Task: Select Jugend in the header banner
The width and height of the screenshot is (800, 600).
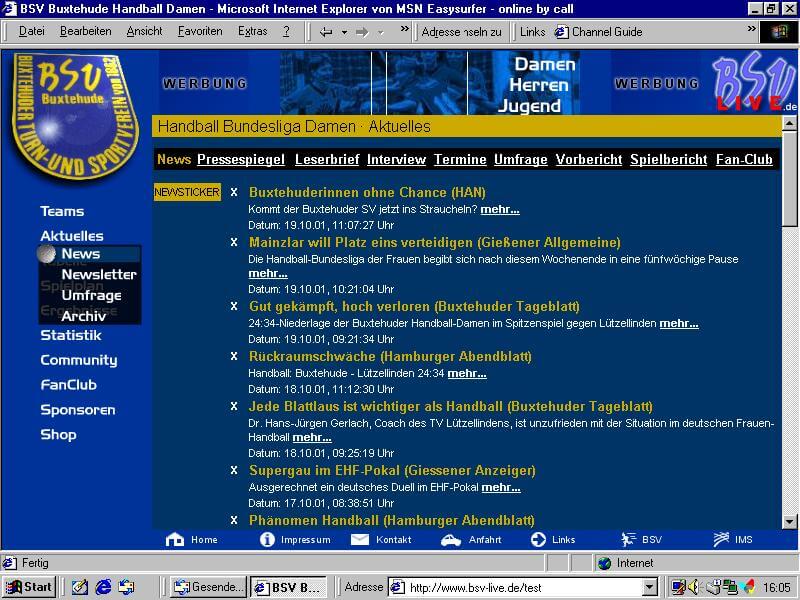Action: (x=529, y=106)
